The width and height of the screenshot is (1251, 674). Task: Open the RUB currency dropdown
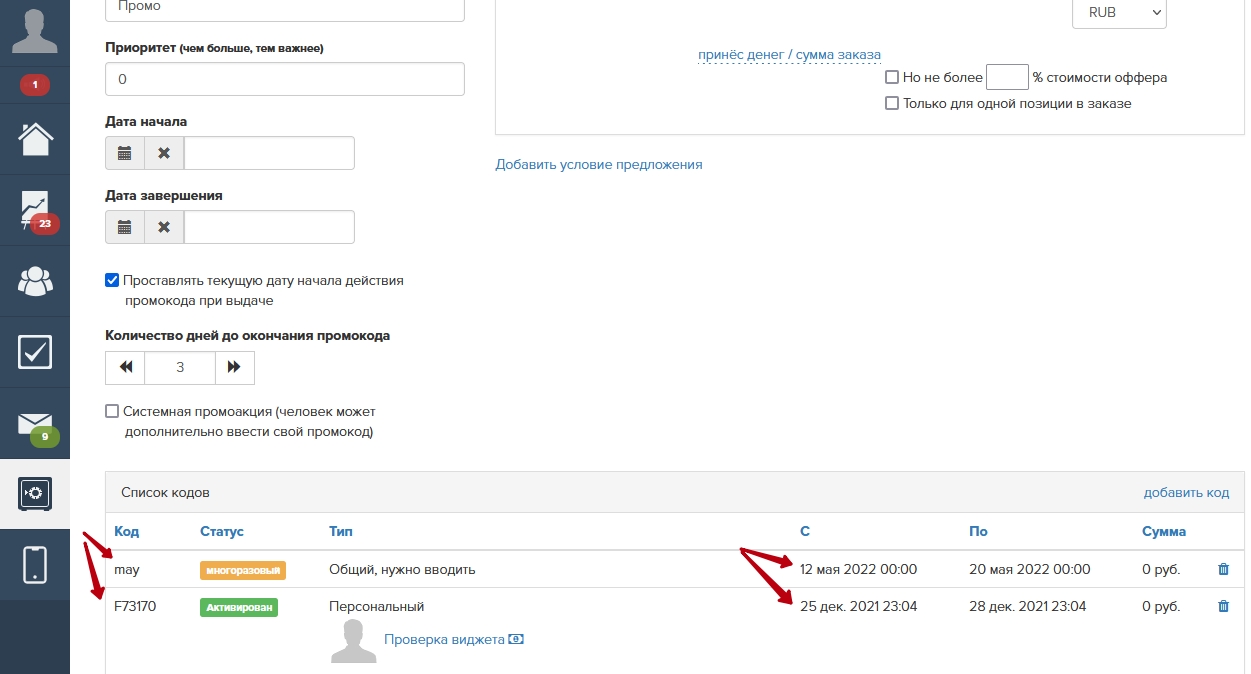pyautogui.click(x=1119, y=13)
